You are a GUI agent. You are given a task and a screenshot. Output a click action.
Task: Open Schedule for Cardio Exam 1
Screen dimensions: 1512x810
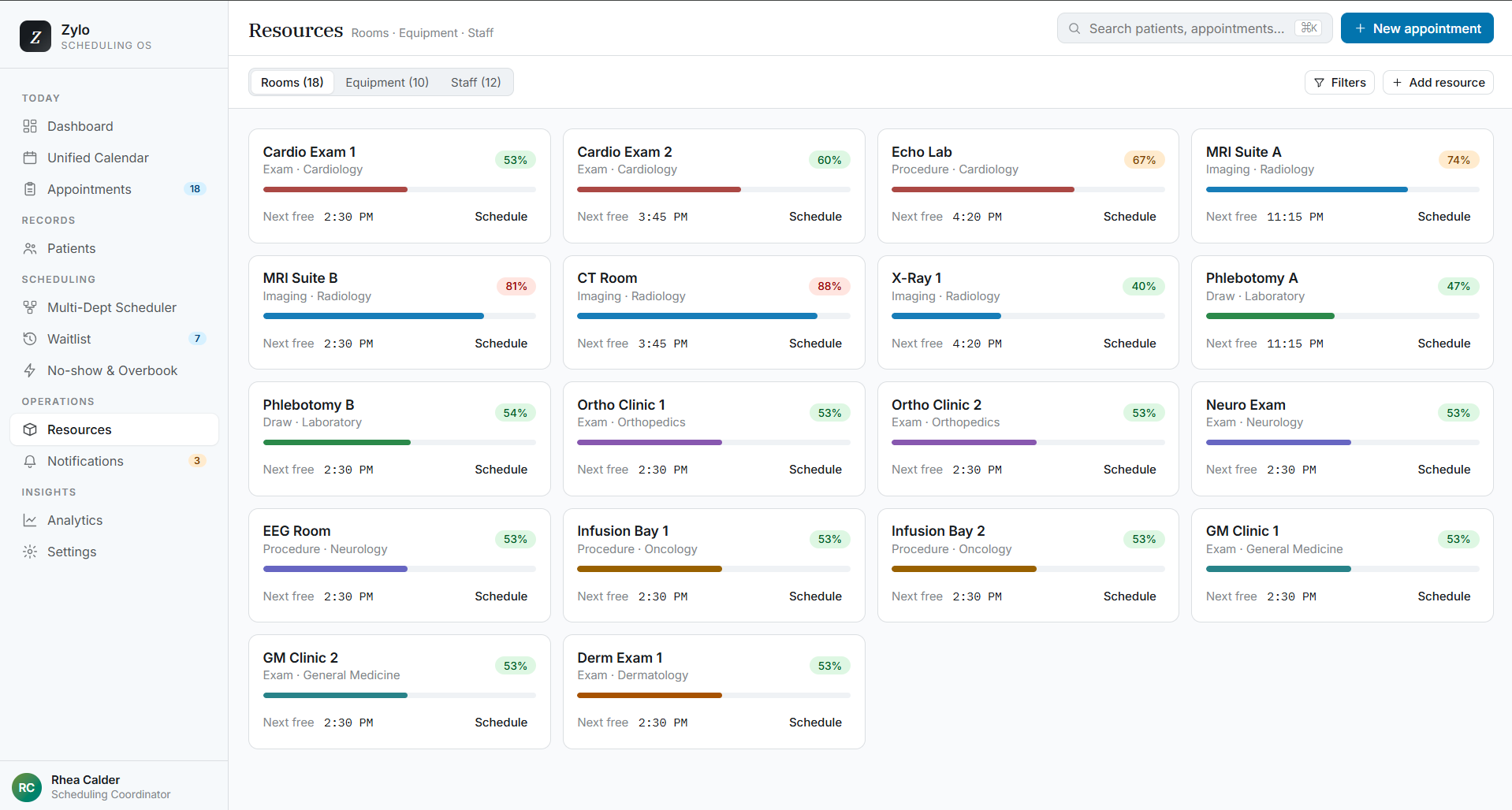501,217
